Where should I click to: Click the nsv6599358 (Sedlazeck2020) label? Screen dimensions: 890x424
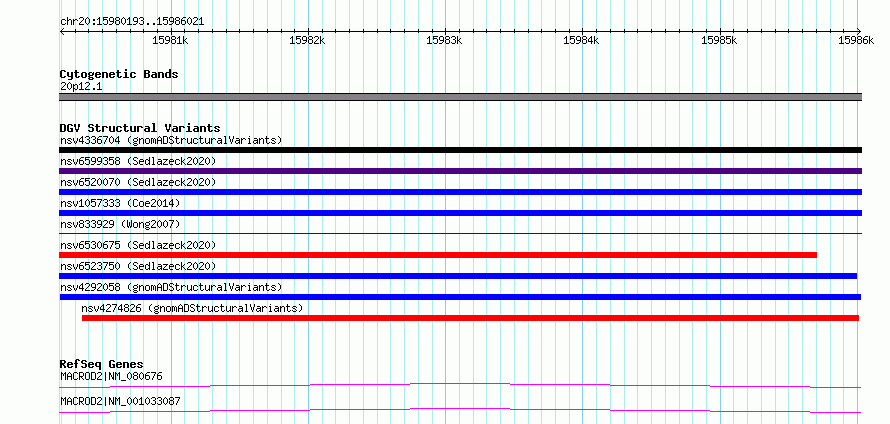pos(138,161)
